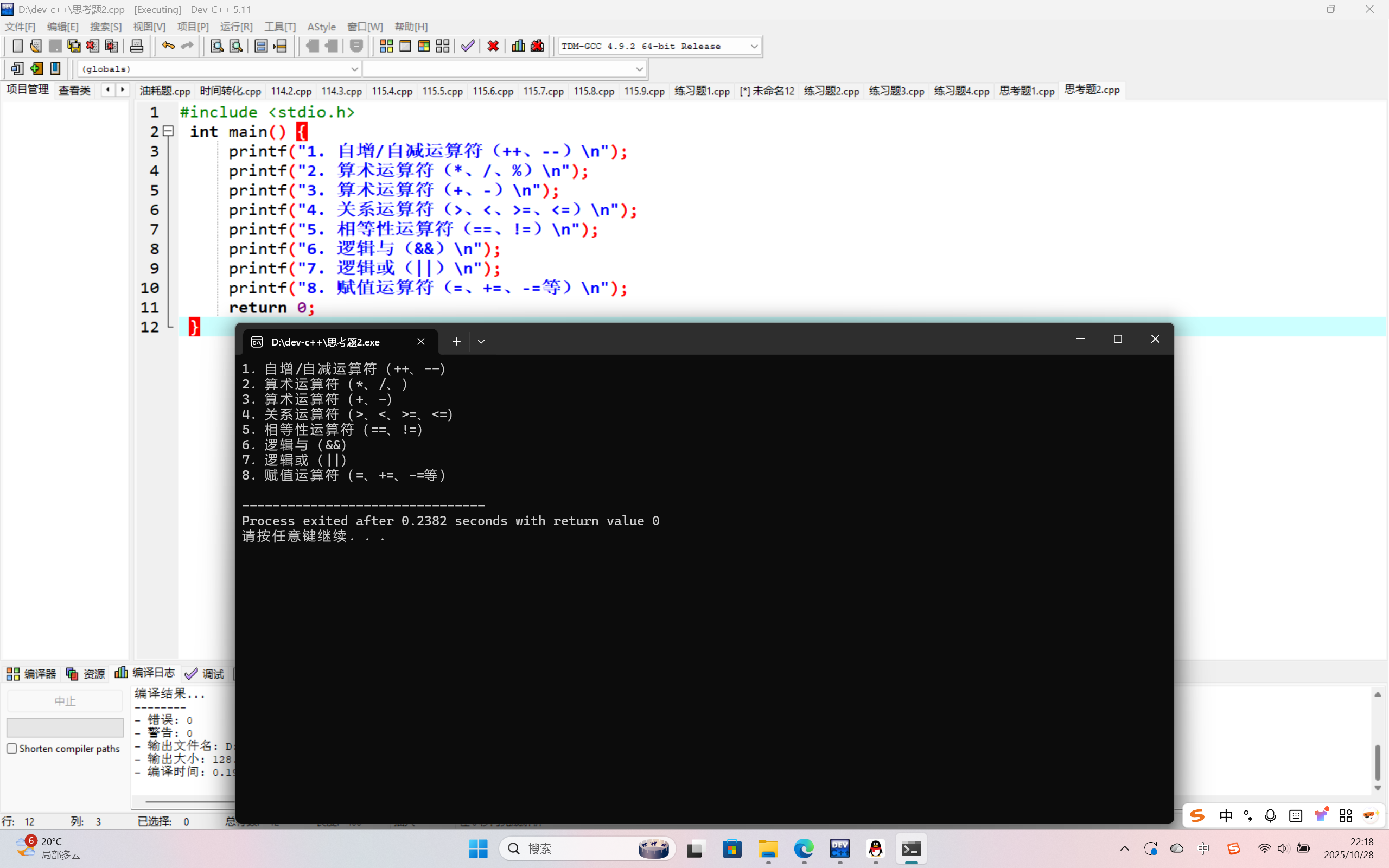Open the 运行[R] menu
The width and height of the screenshot is (1389, 868).
[x=236, y=27]
